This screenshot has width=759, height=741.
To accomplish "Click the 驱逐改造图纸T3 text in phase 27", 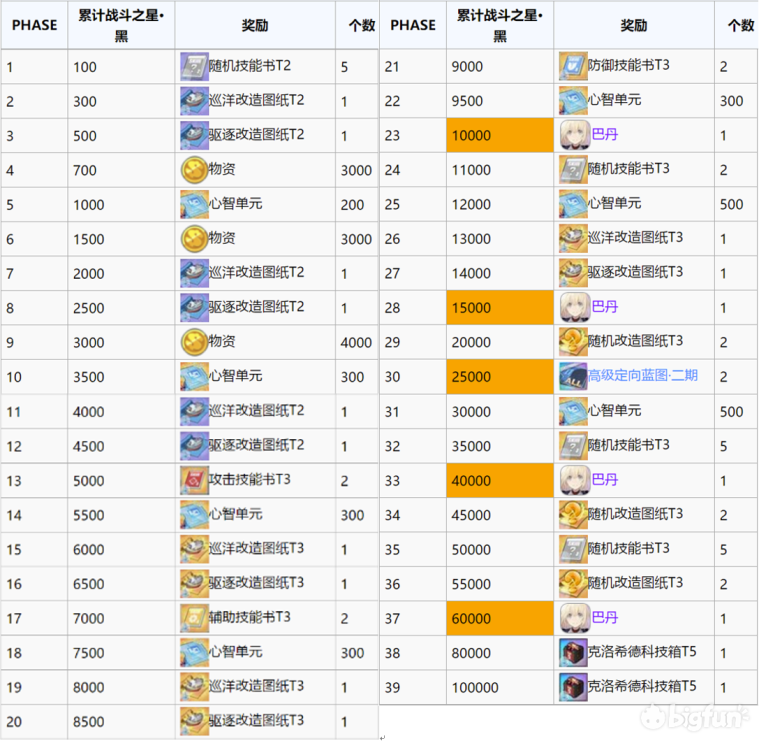I will [635, 272].
